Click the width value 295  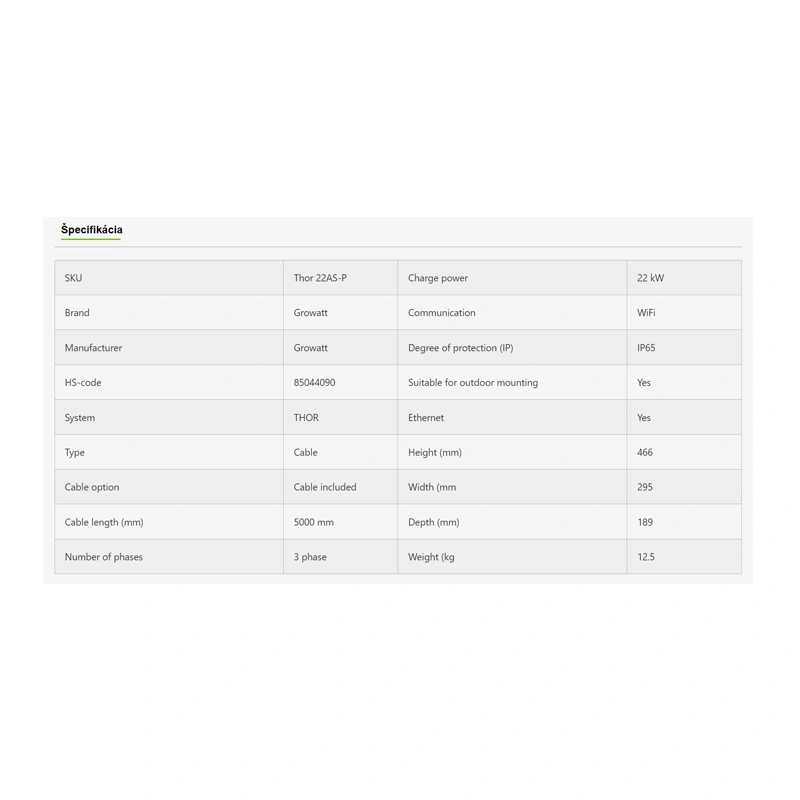[x=645, y=488]
